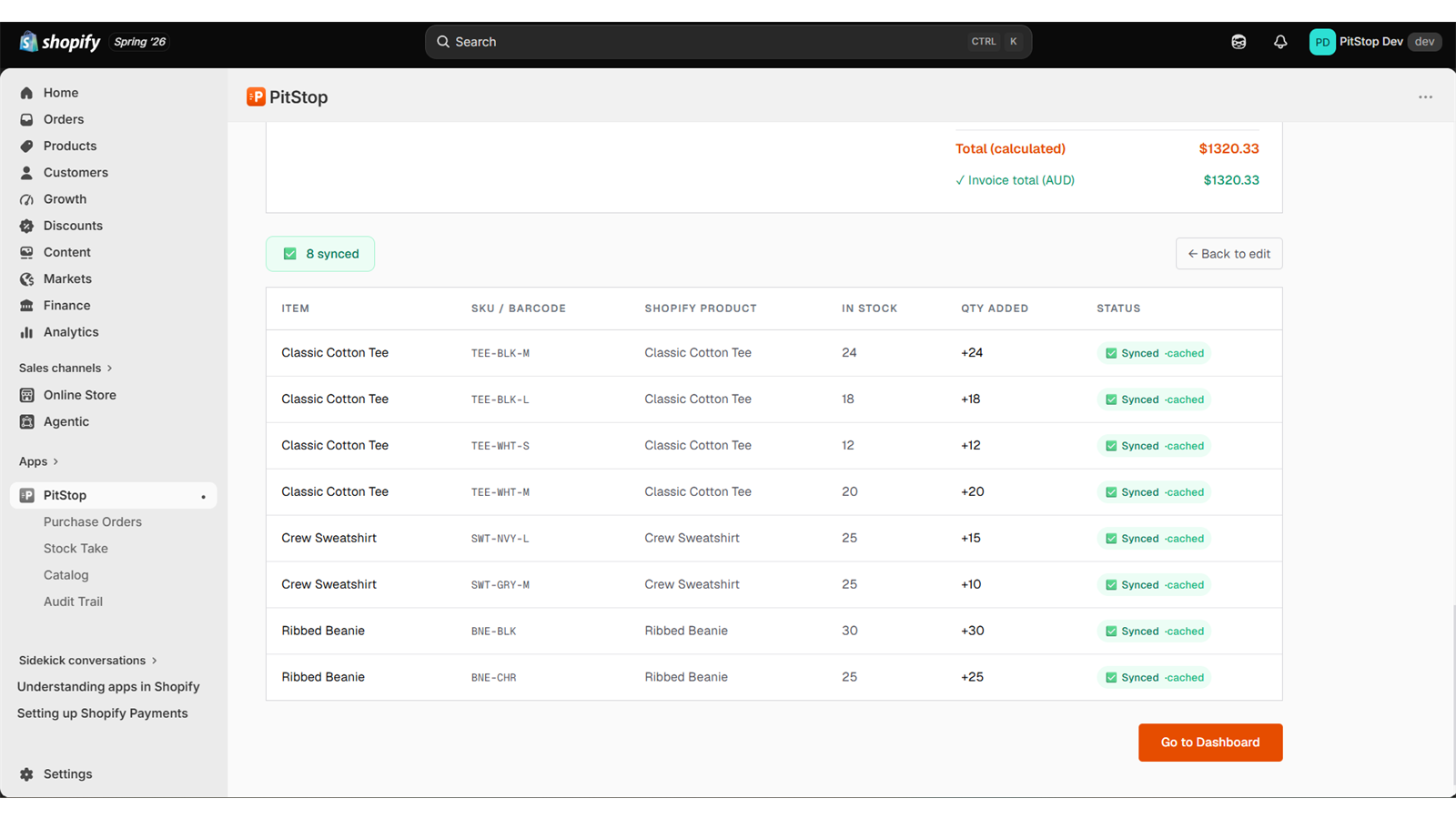
Task: Open the notifications bell icon
Action: pos(1280,42)
